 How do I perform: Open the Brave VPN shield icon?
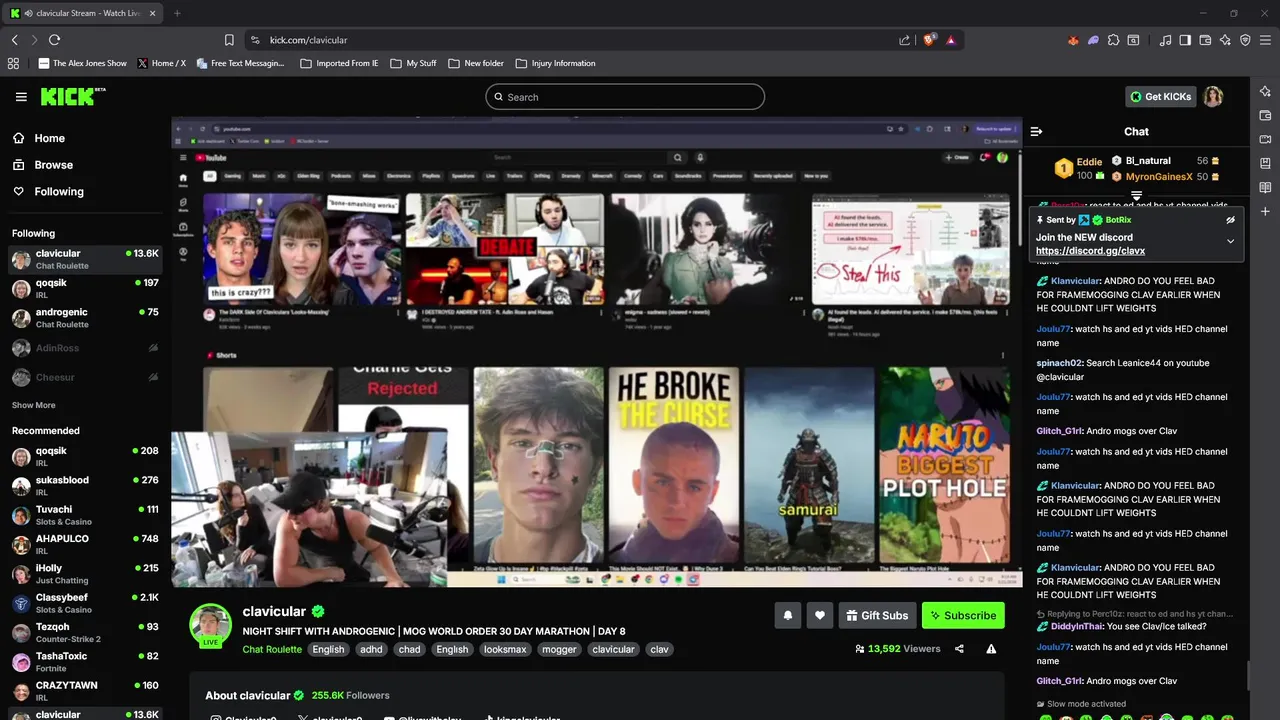[1245, 40]
